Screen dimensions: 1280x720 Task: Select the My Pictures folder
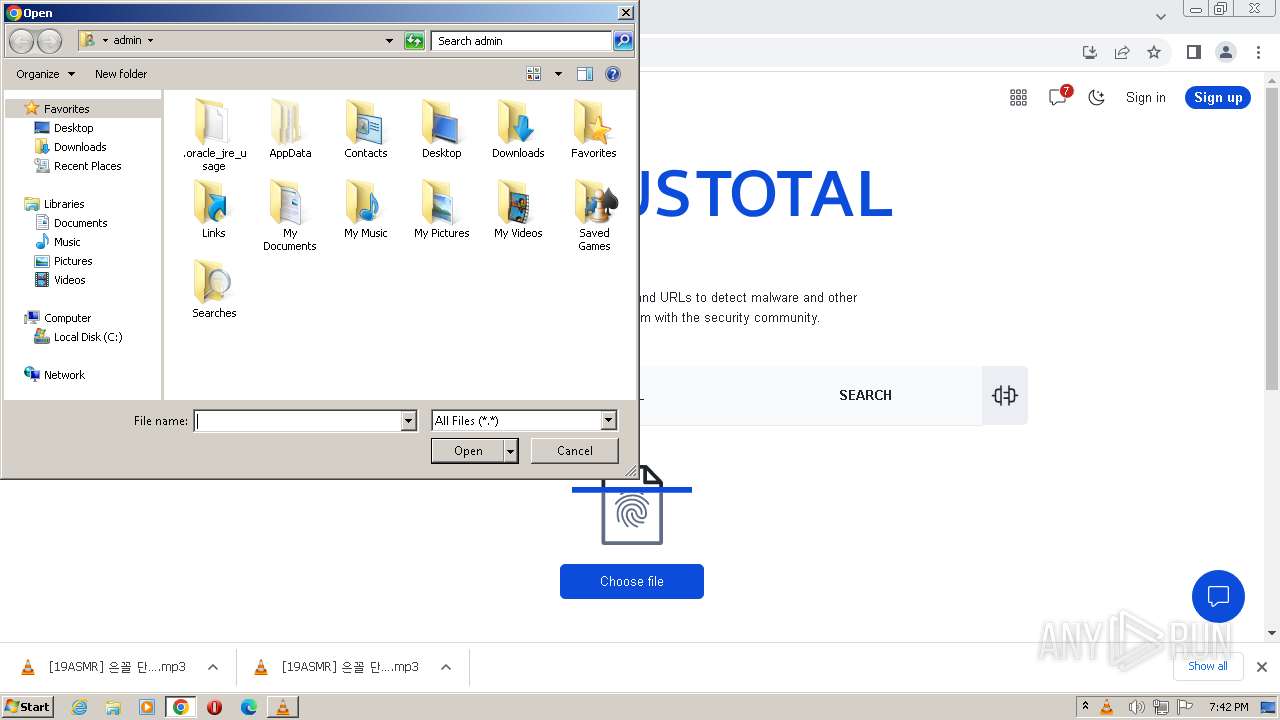(441, 208)
